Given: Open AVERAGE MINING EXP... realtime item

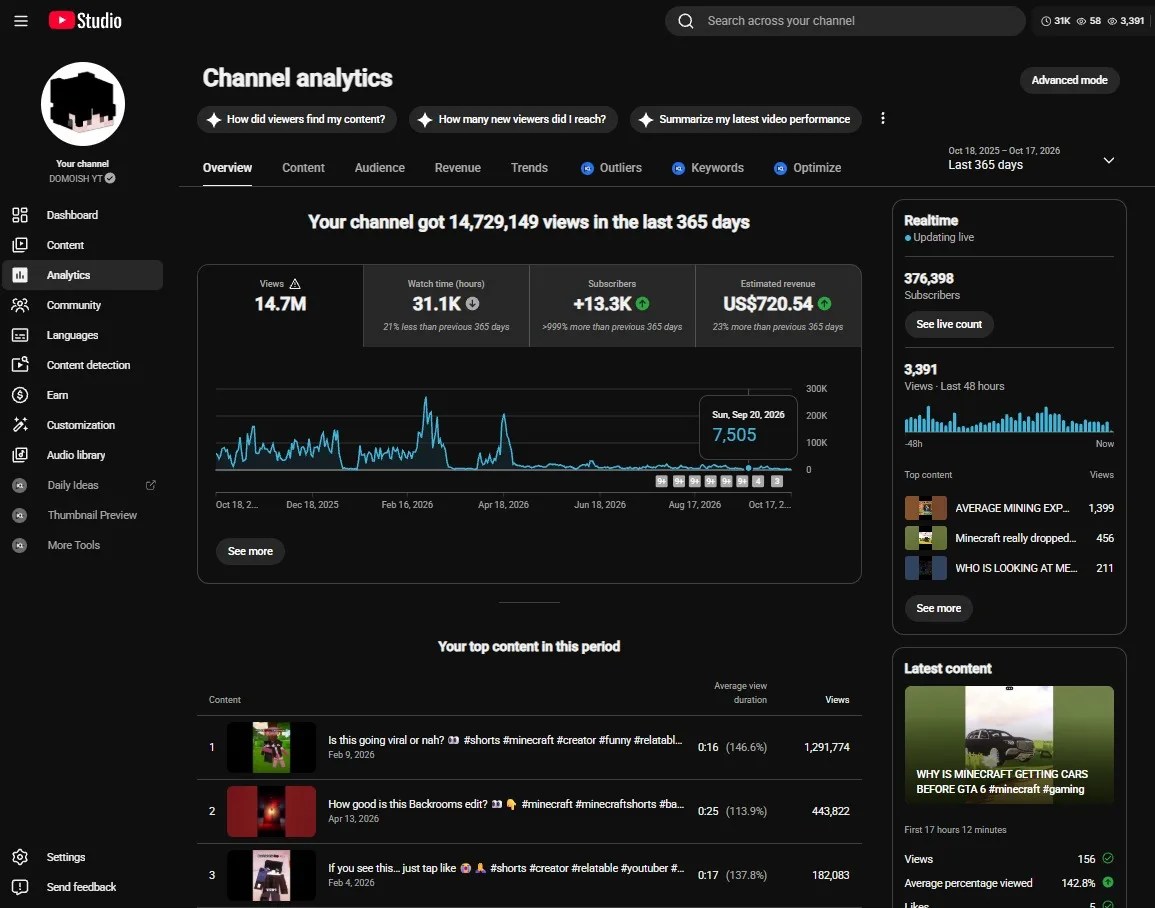Looking at the screenshot, I should [x=1008, y=508].
